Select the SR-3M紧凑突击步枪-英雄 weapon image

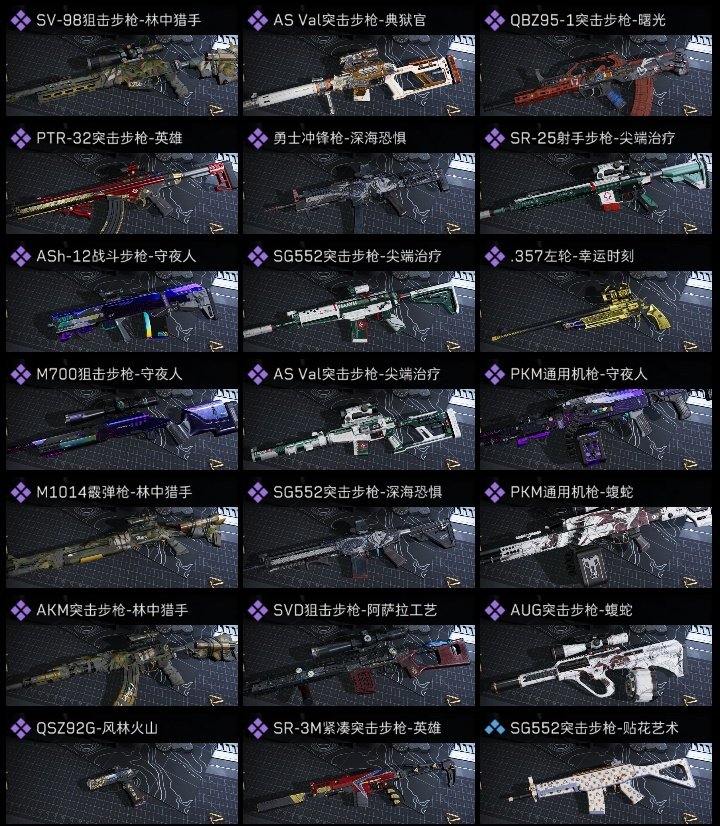pyautogui.click(x=359, y=783)
